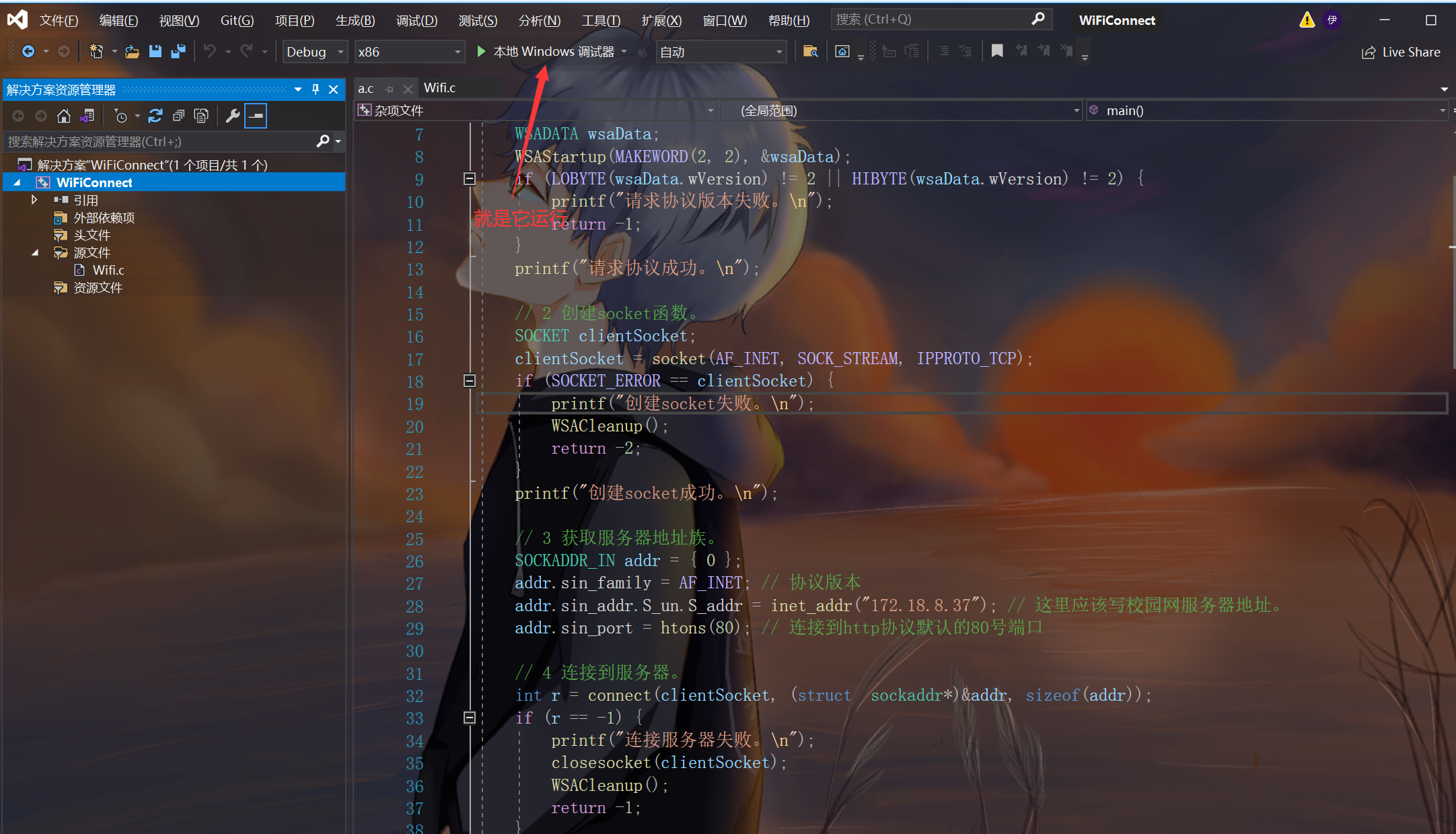This screenshot has width=1456, height=834.
Task: Click the undo arrow icon
Action: pos(210,51)
